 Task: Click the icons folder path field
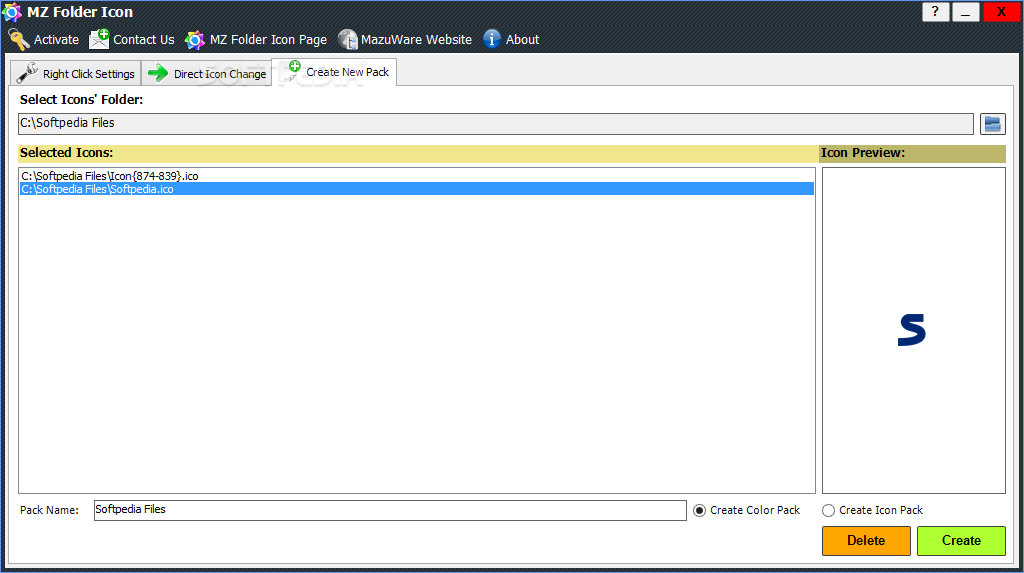pos(496,123)
